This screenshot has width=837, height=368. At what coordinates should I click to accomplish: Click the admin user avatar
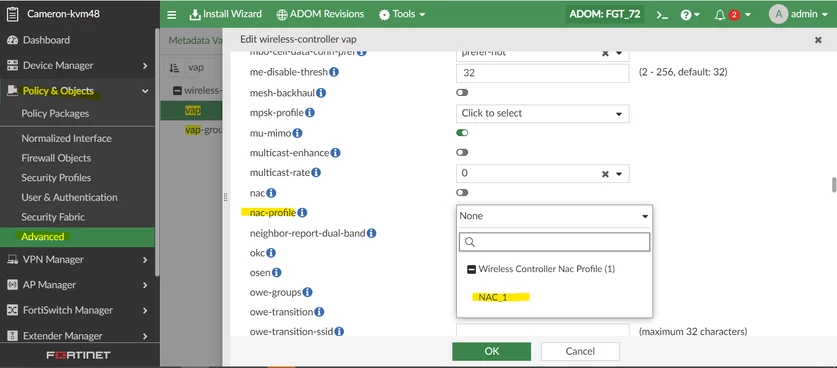(x=778, y=14)
